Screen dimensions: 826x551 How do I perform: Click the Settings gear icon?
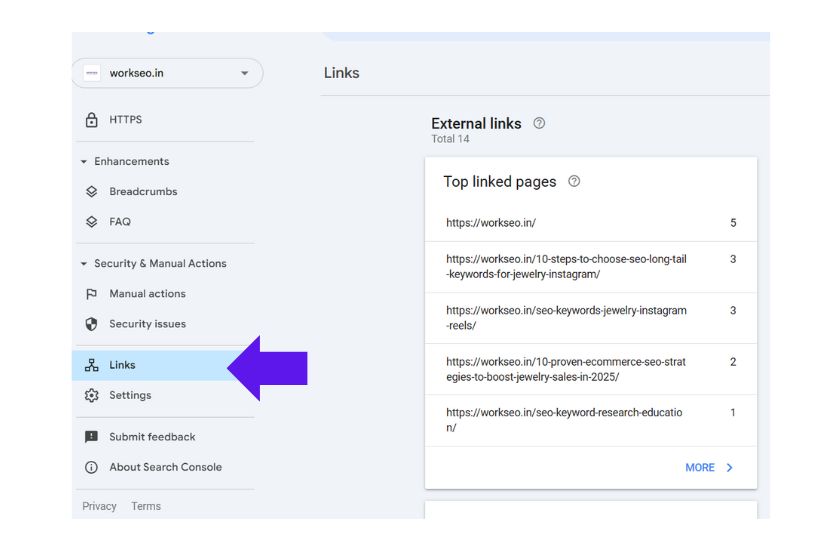[92, 395]
